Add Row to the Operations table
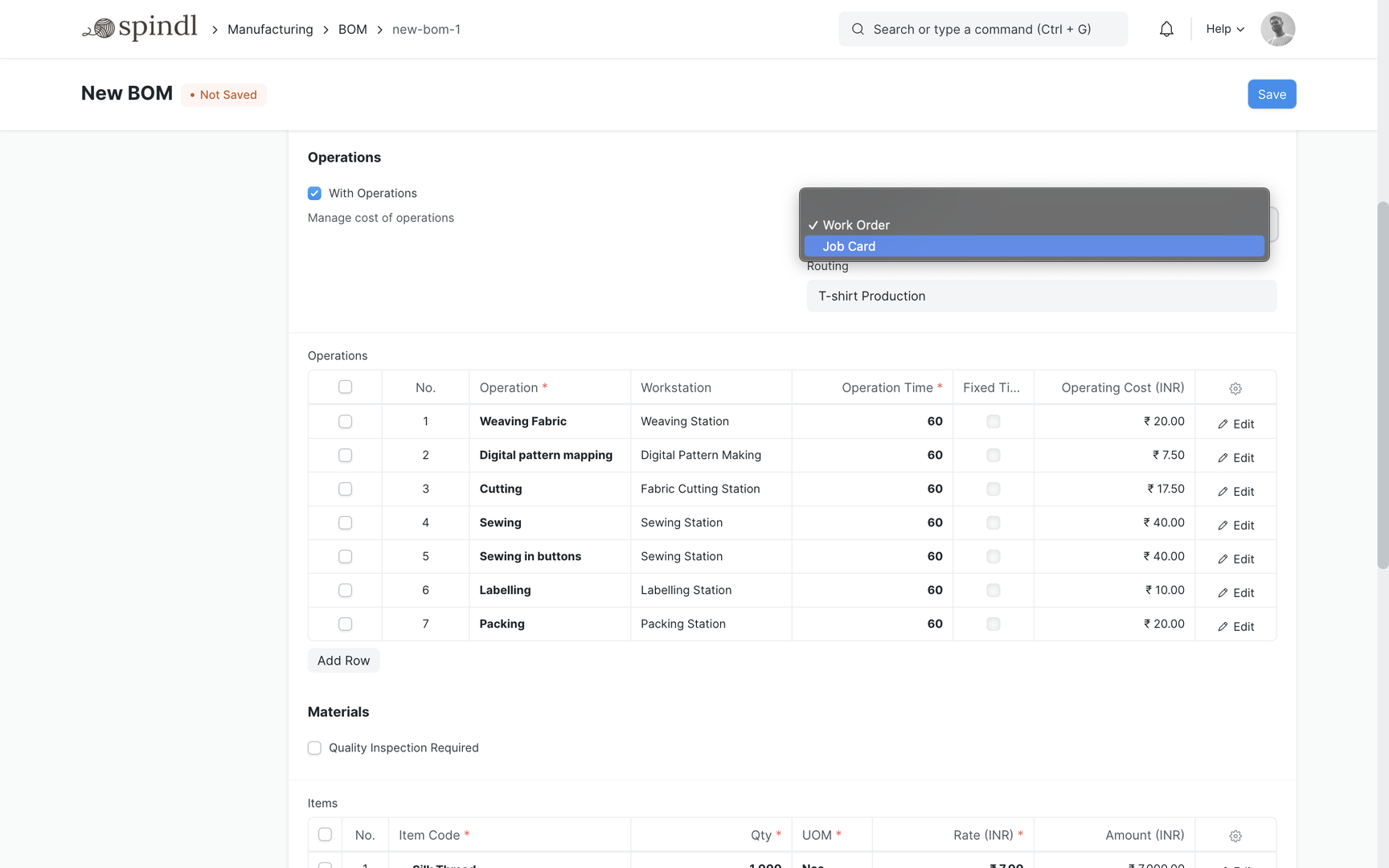 [343, 661]
